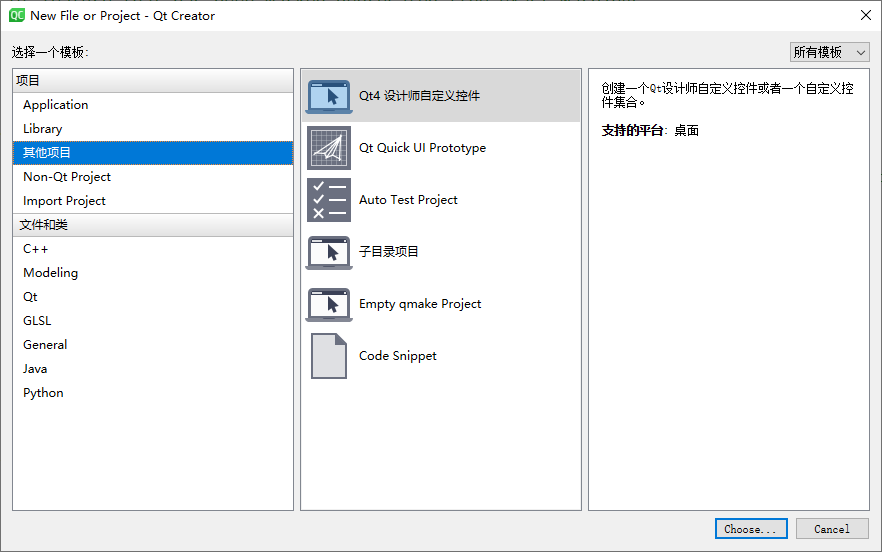Pick the Auto Test Project label
Screen dimensions: 882x552
[x=408, y=200]
